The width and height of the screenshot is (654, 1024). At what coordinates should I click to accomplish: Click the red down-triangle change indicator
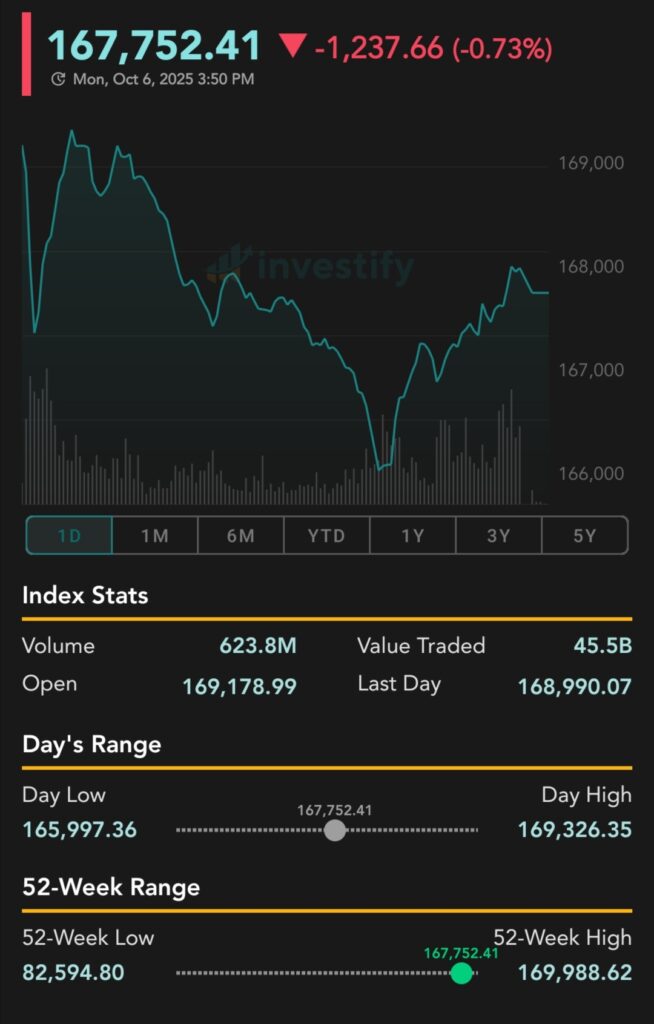click(293, 45)
